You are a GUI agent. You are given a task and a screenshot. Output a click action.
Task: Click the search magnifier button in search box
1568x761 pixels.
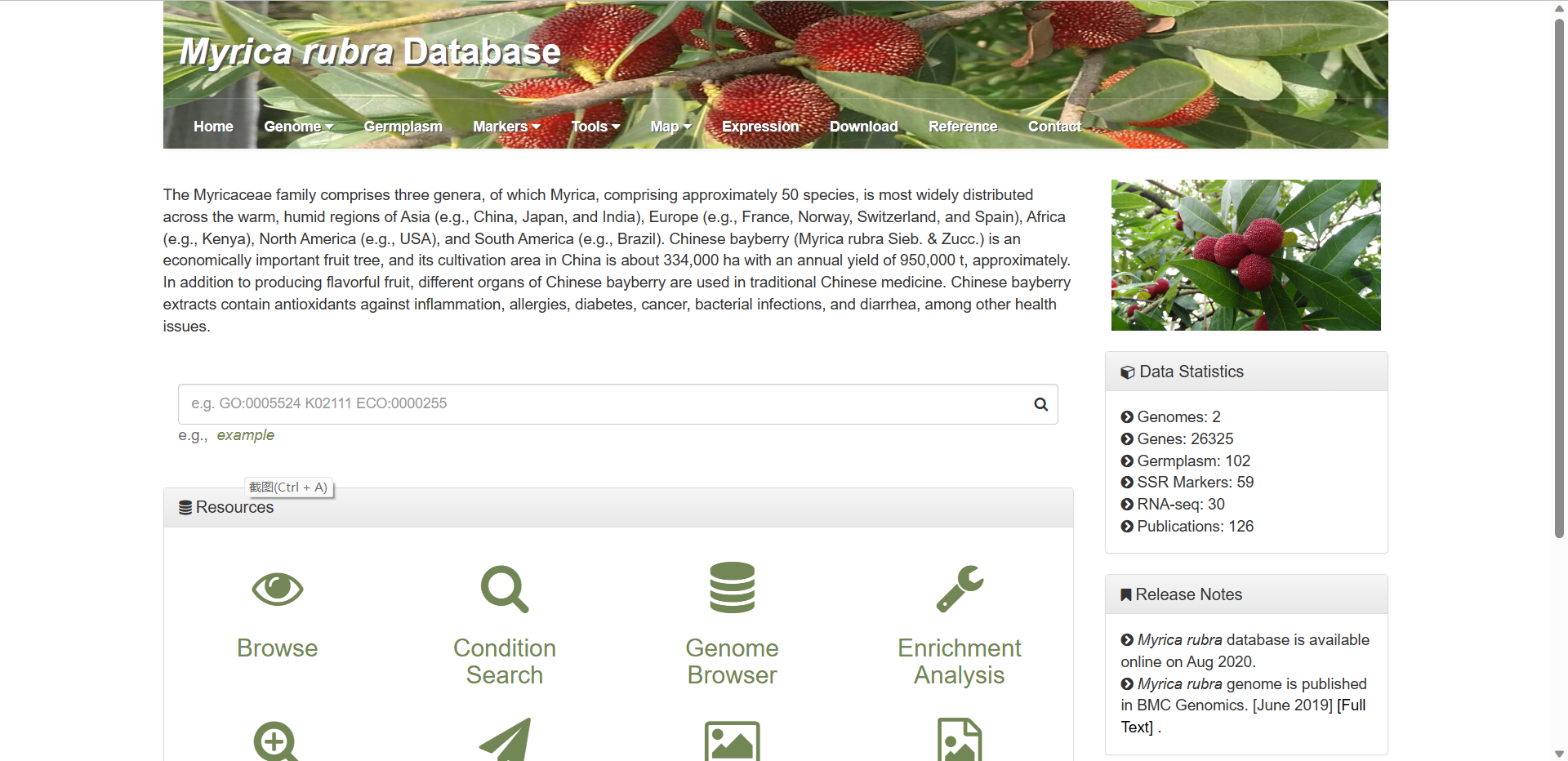[x=1040, y=404]
